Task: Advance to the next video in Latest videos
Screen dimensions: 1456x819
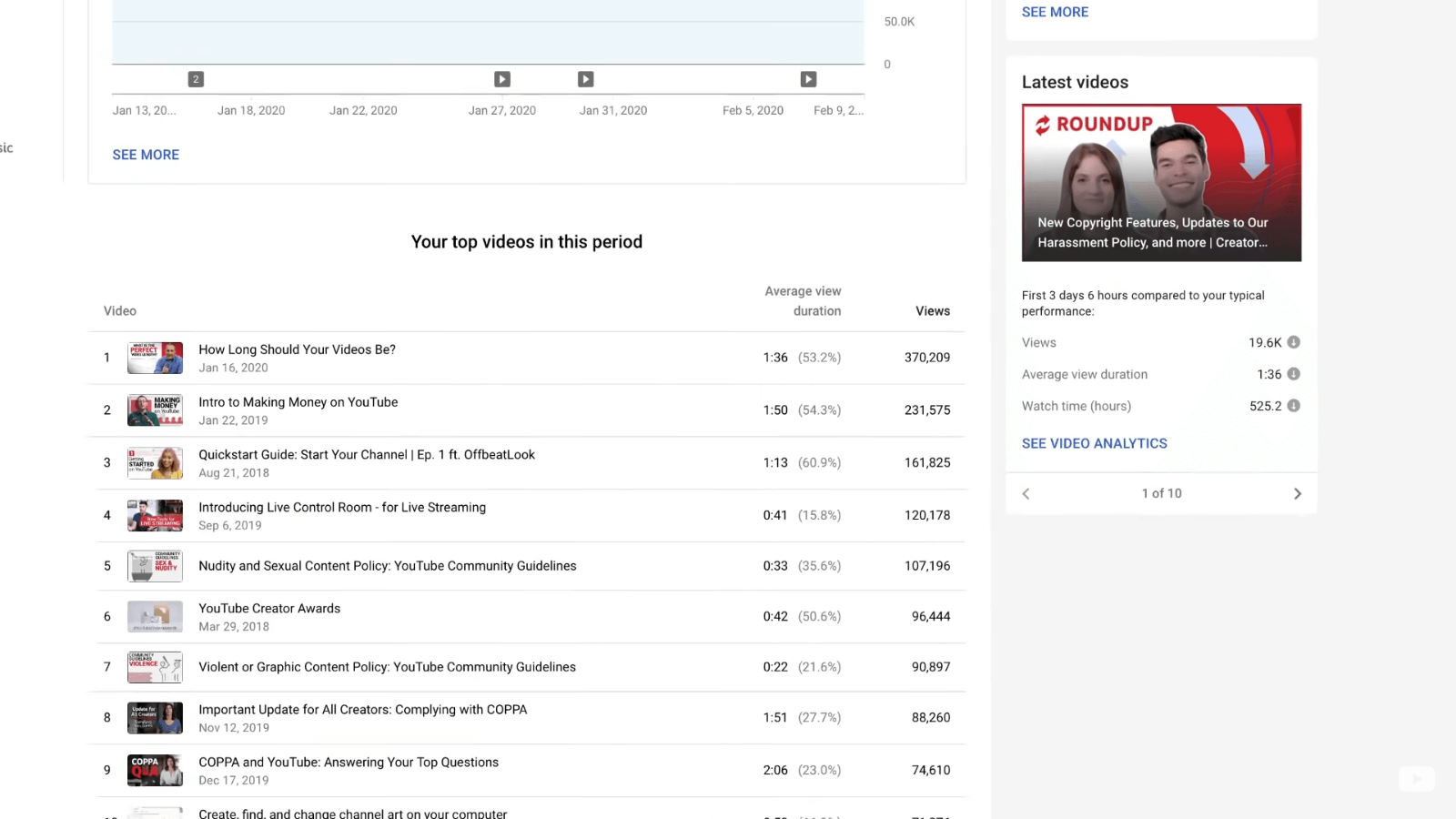Action: point(1298,493)
